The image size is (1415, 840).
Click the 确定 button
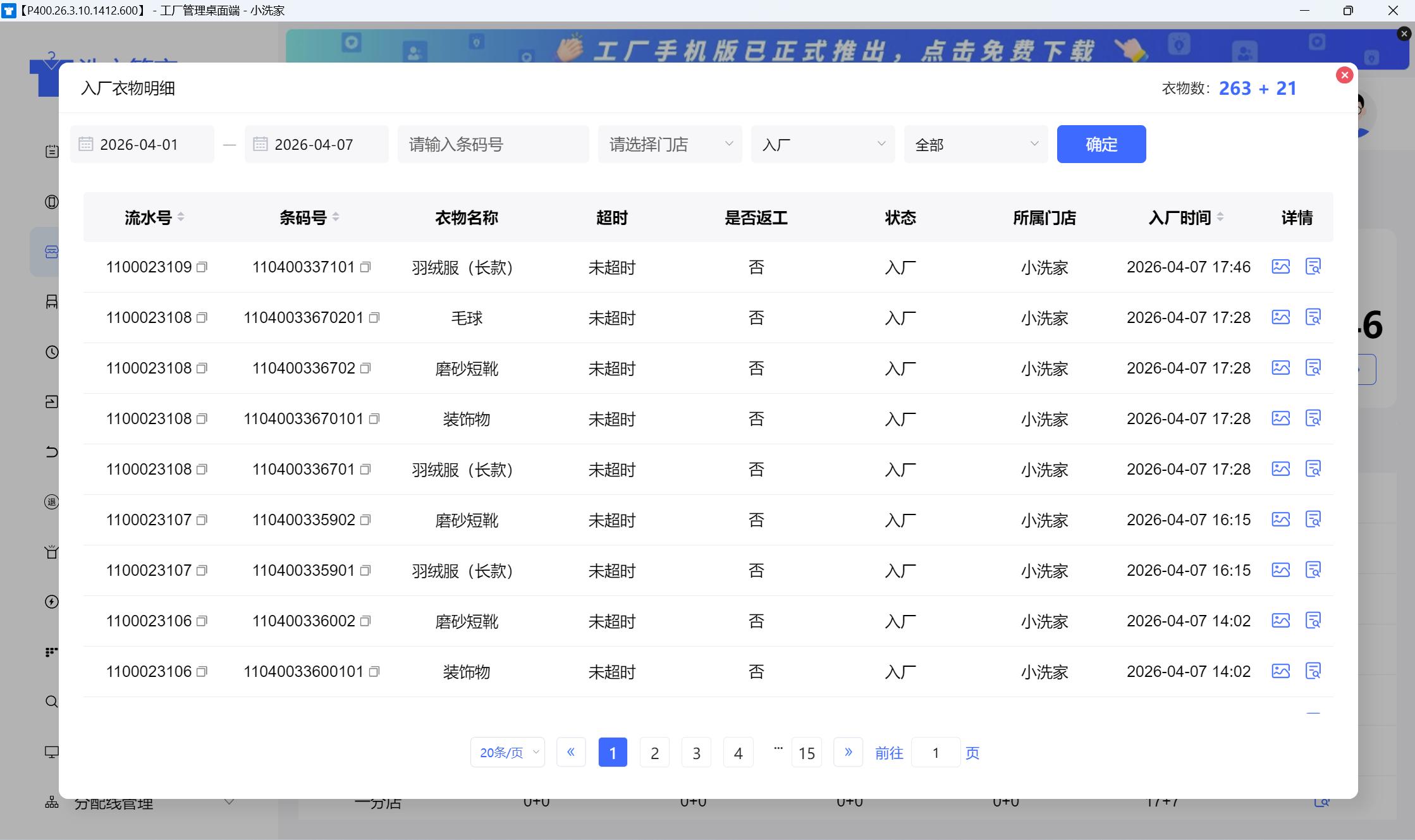1101,144
